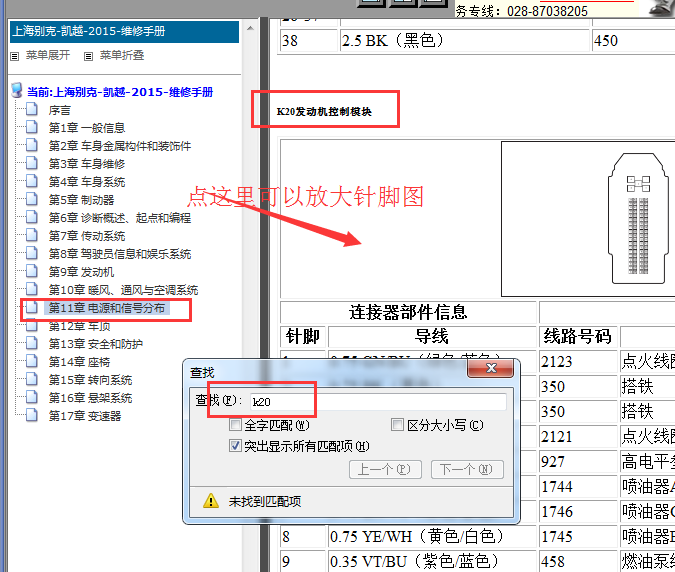Click the 查找 text input field
Image resolution: width=675 pixels, height=572 pixels.
378,402
